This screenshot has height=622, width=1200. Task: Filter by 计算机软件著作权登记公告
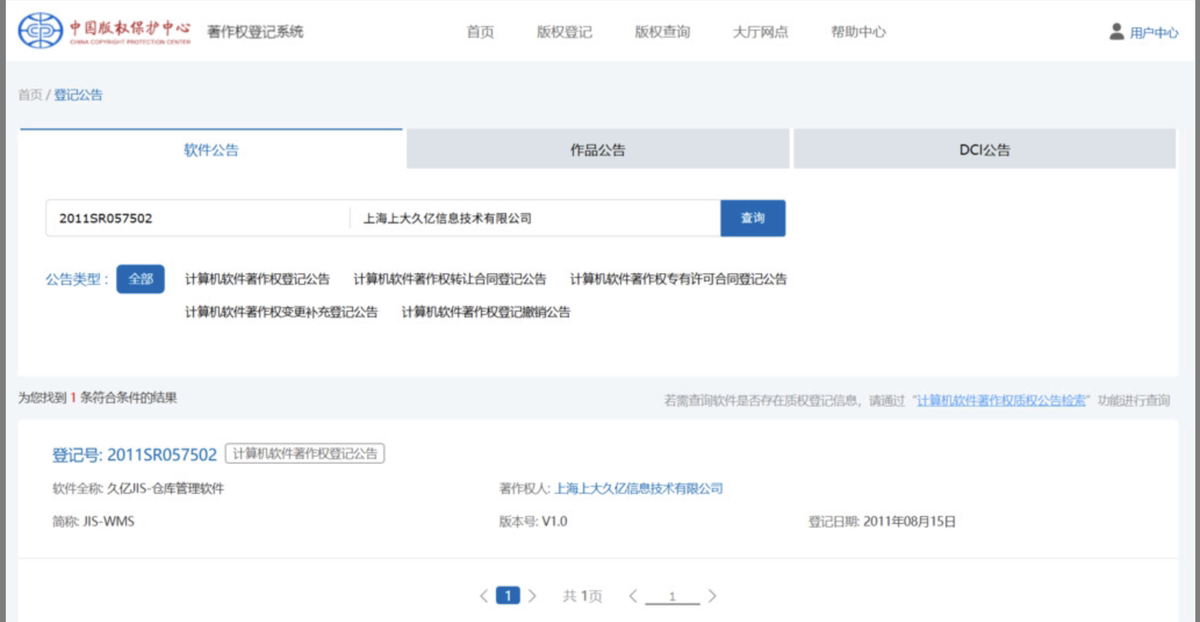coord(257,279)
